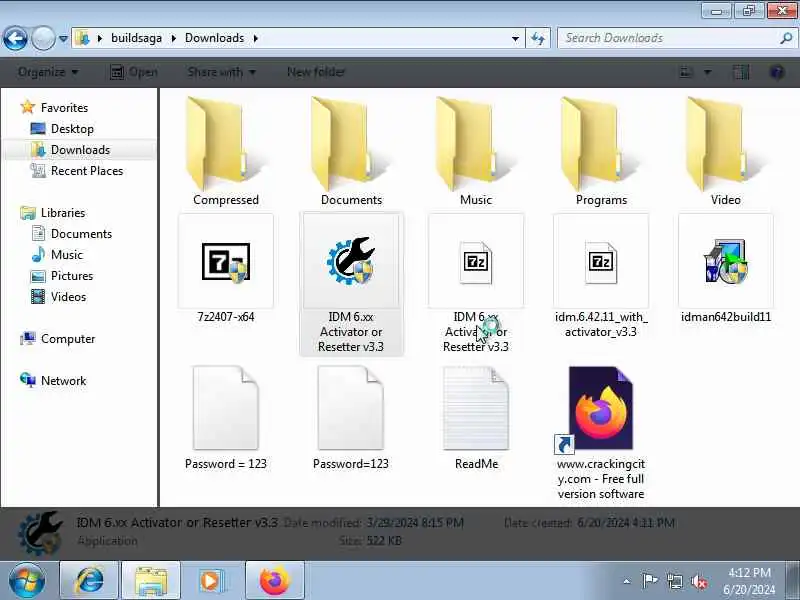Image resolution: width=800 pixels, height=600 pixels.
Task: Click the Help question mark icon
Action: [777, 72]
